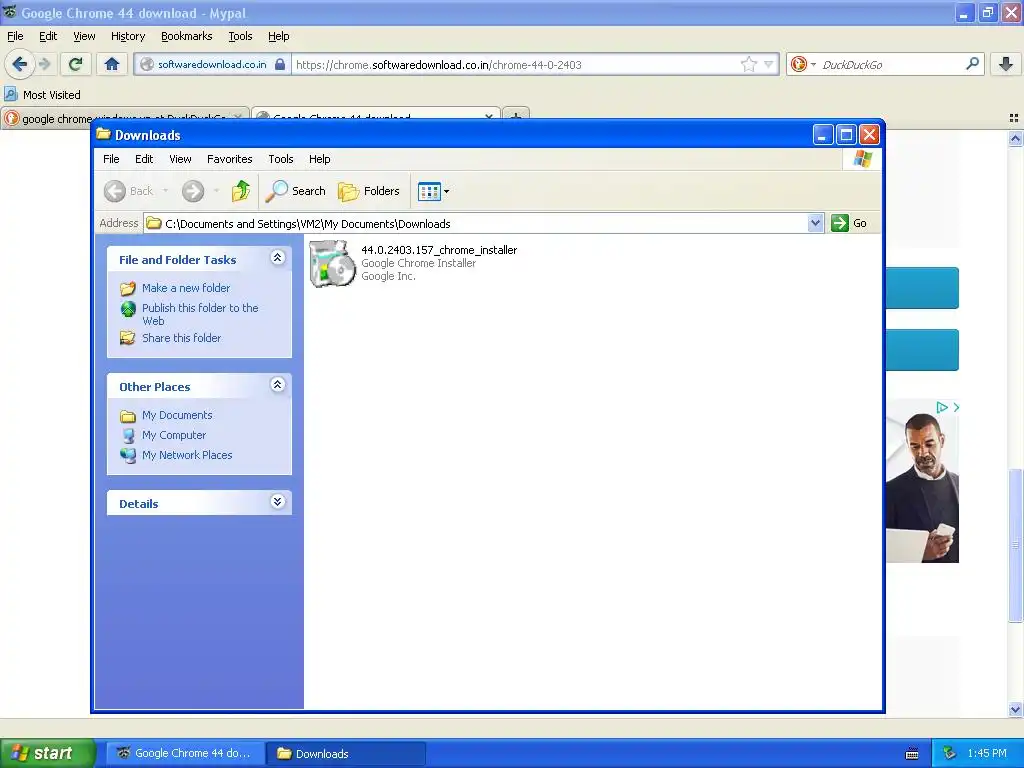
Task: Reload the page in Mypal browser
Action: pyautogui.click(x=75, y=64)
